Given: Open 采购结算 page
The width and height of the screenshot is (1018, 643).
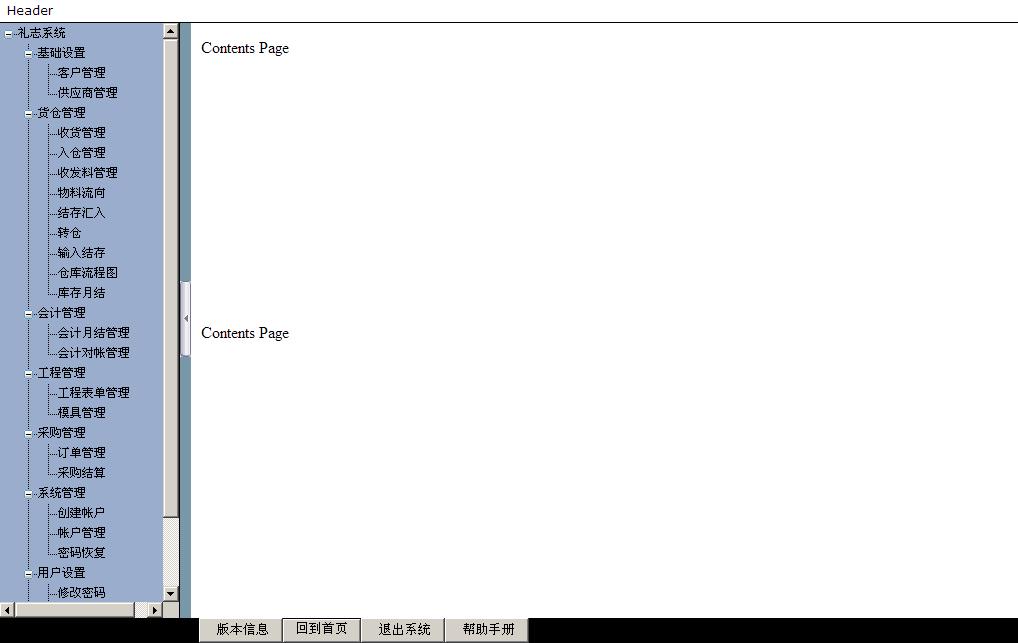Looking at the screenshot, I should coord(81,473).
